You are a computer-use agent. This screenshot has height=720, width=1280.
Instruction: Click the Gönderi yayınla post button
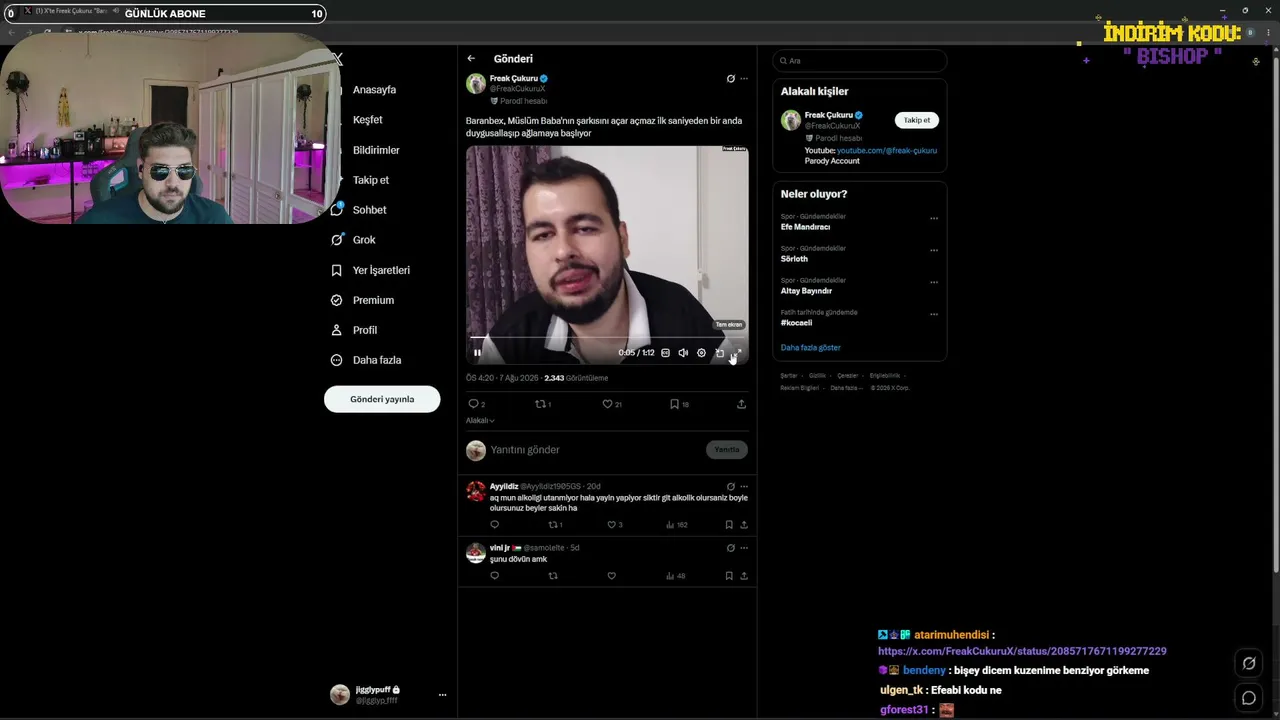coord(382,399)
